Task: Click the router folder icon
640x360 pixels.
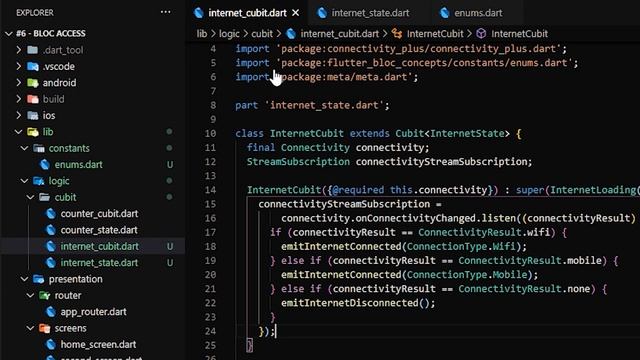Action: [44, 295]
